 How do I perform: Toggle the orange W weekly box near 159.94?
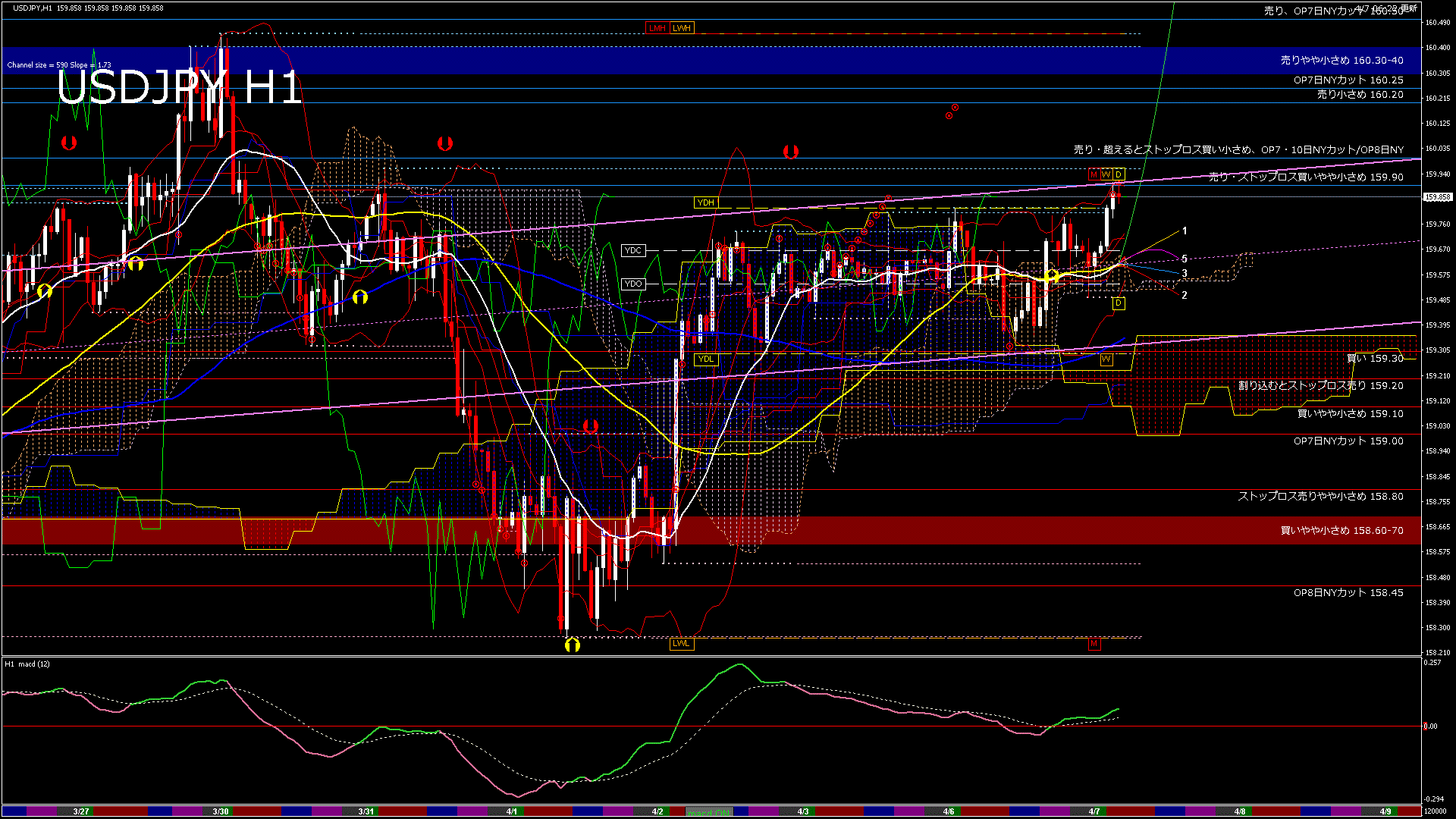[x=1106, y=174]
